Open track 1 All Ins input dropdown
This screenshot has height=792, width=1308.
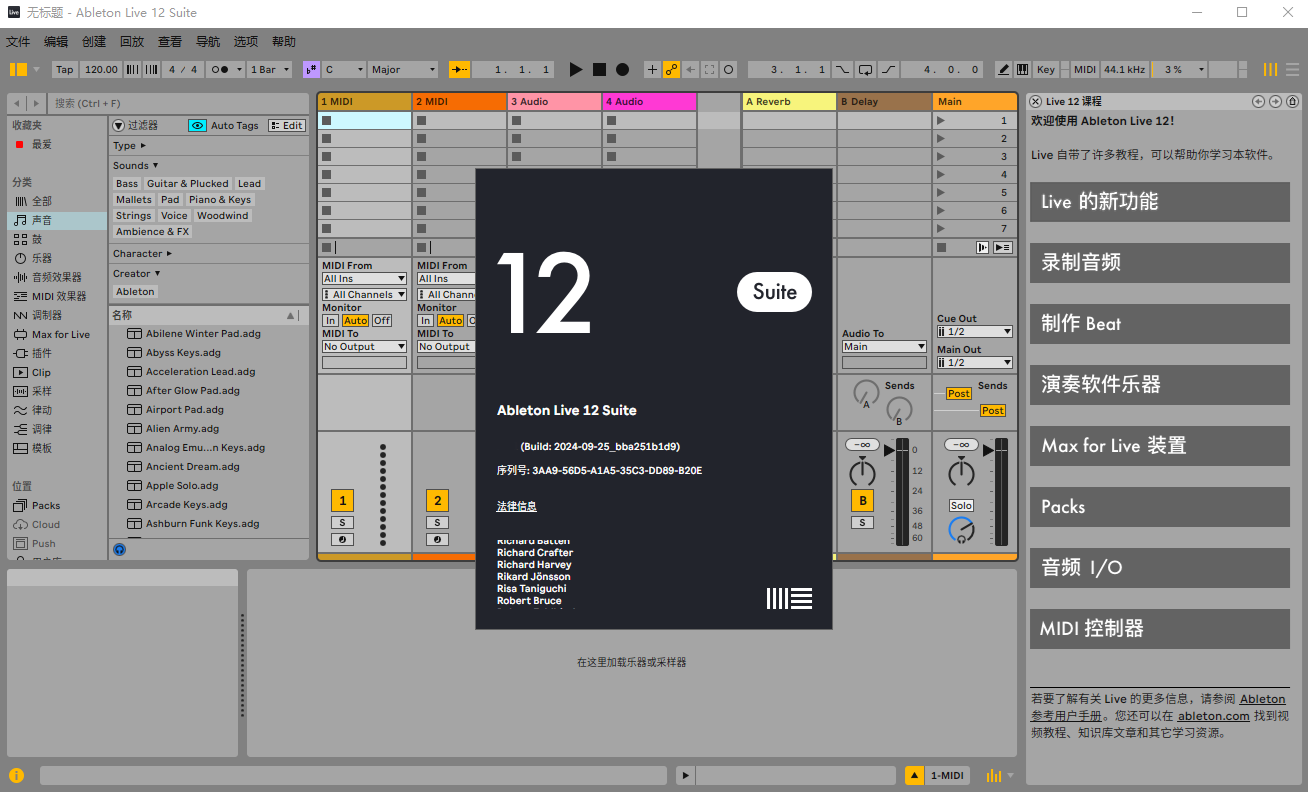(x=364, y=279)
